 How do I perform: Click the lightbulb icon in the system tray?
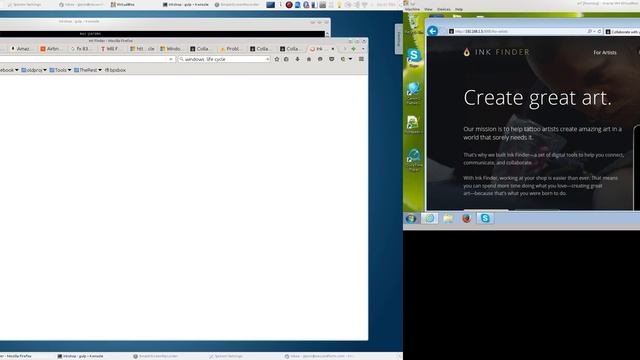339,5
